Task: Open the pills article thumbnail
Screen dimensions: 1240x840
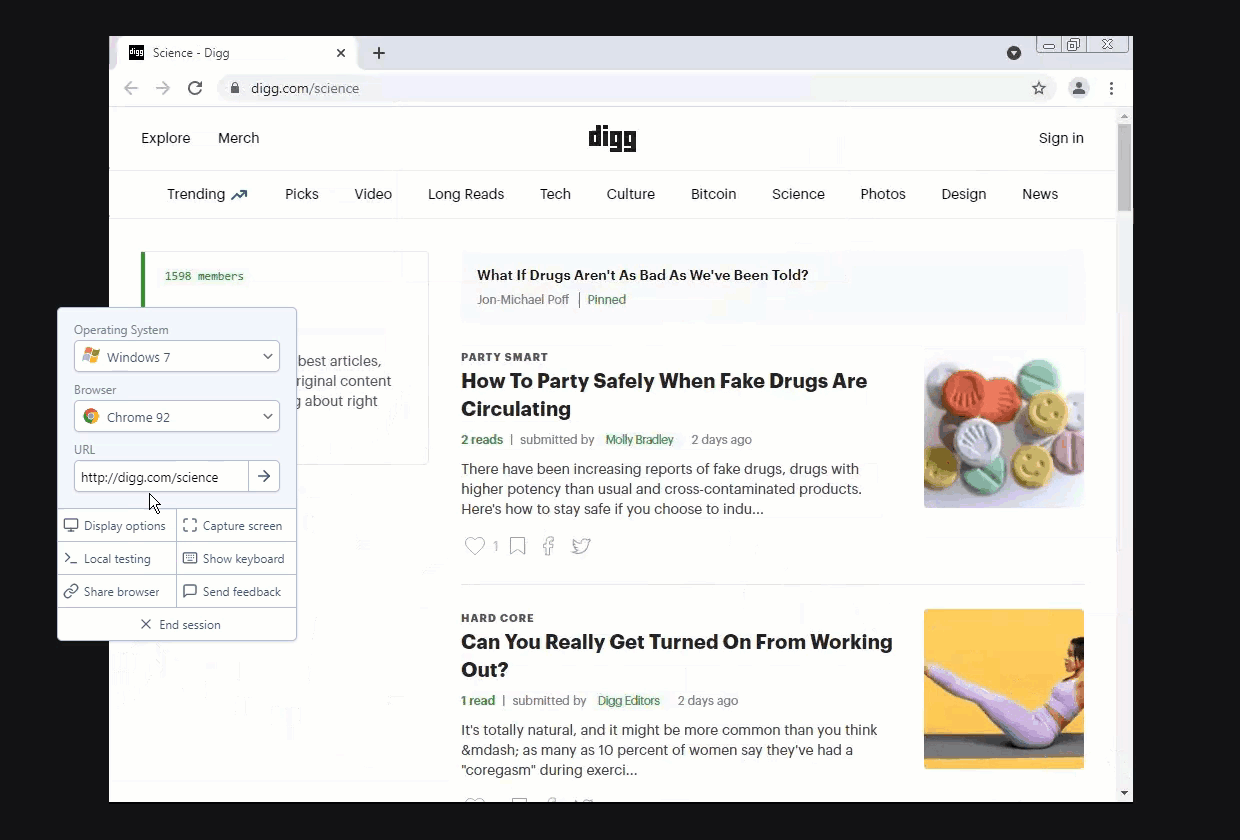Action: click(x=1004, y=428)
